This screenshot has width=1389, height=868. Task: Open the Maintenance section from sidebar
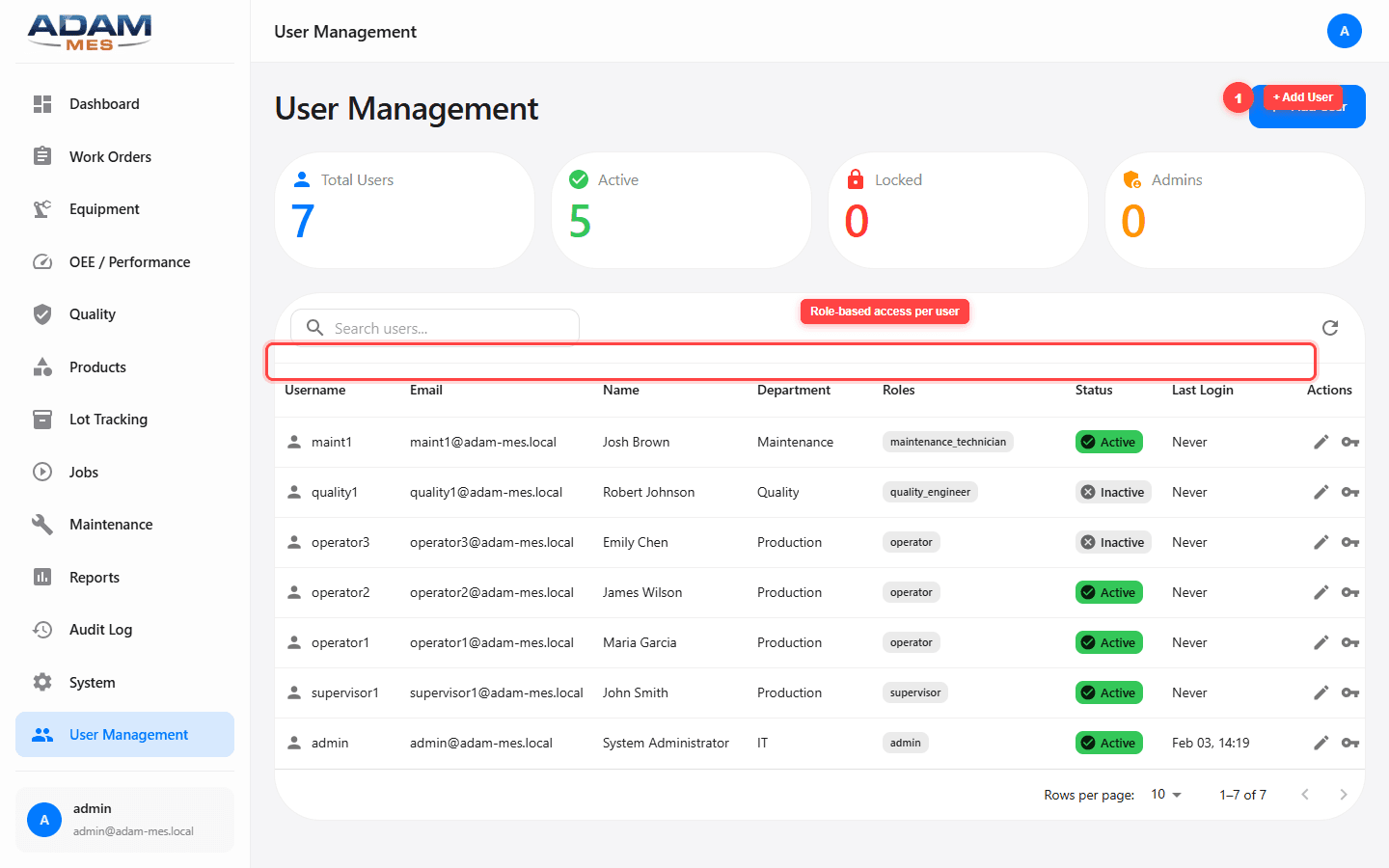click(x=111, y=524)
